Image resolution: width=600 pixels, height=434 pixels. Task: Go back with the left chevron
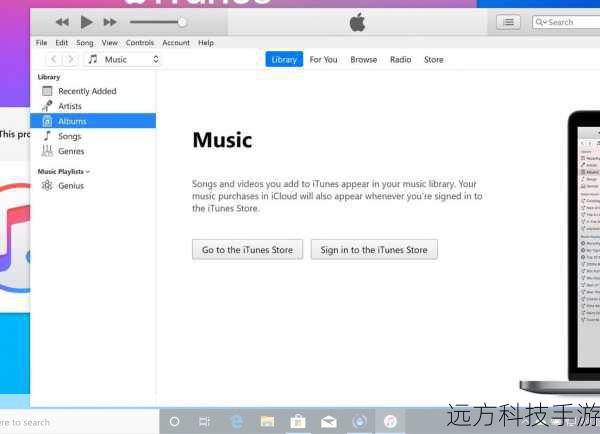[54, 59]
